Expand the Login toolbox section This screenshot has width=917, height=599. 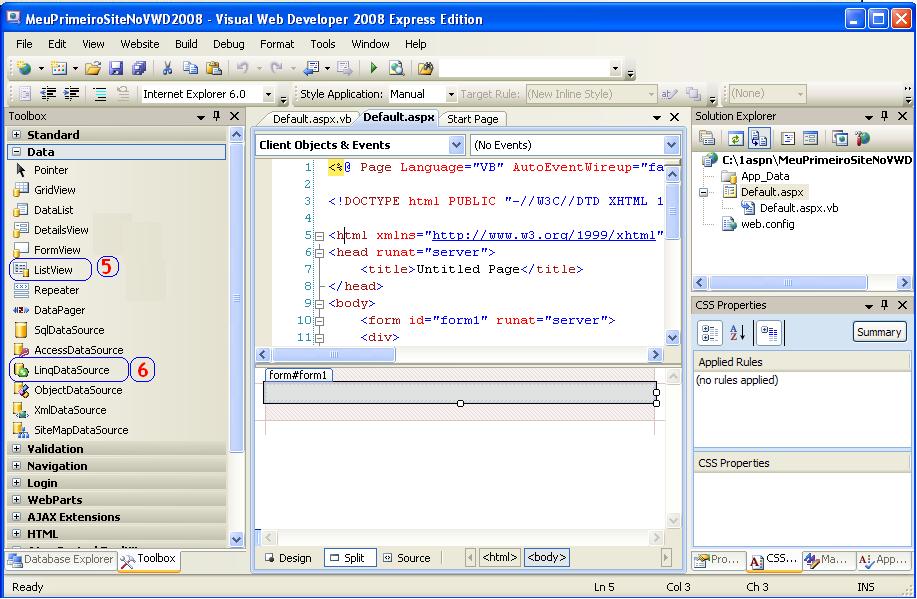click(16, 483)
